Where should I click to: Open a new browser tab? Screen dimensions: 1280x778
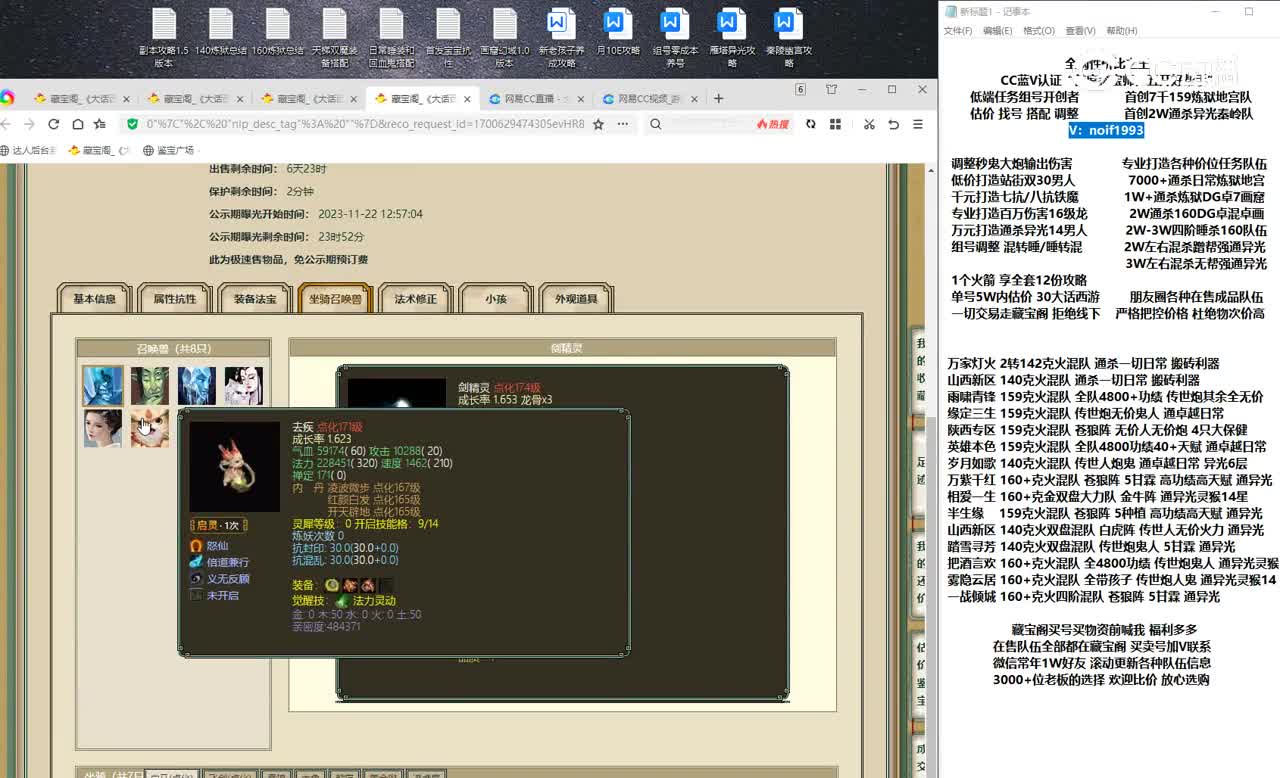(x=718, y=98)
